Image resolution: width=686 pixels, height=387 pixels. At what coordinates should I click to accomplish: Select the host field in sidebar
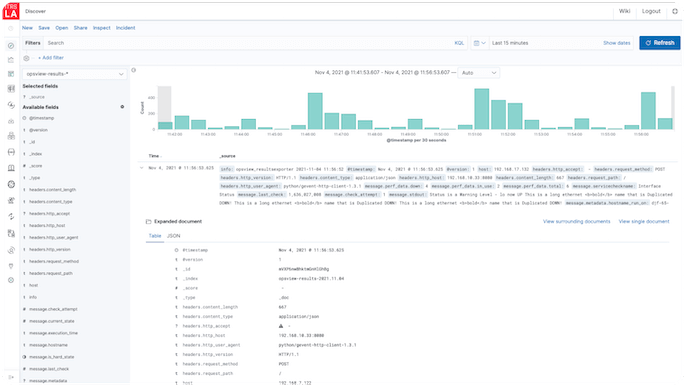coord(34,286)
